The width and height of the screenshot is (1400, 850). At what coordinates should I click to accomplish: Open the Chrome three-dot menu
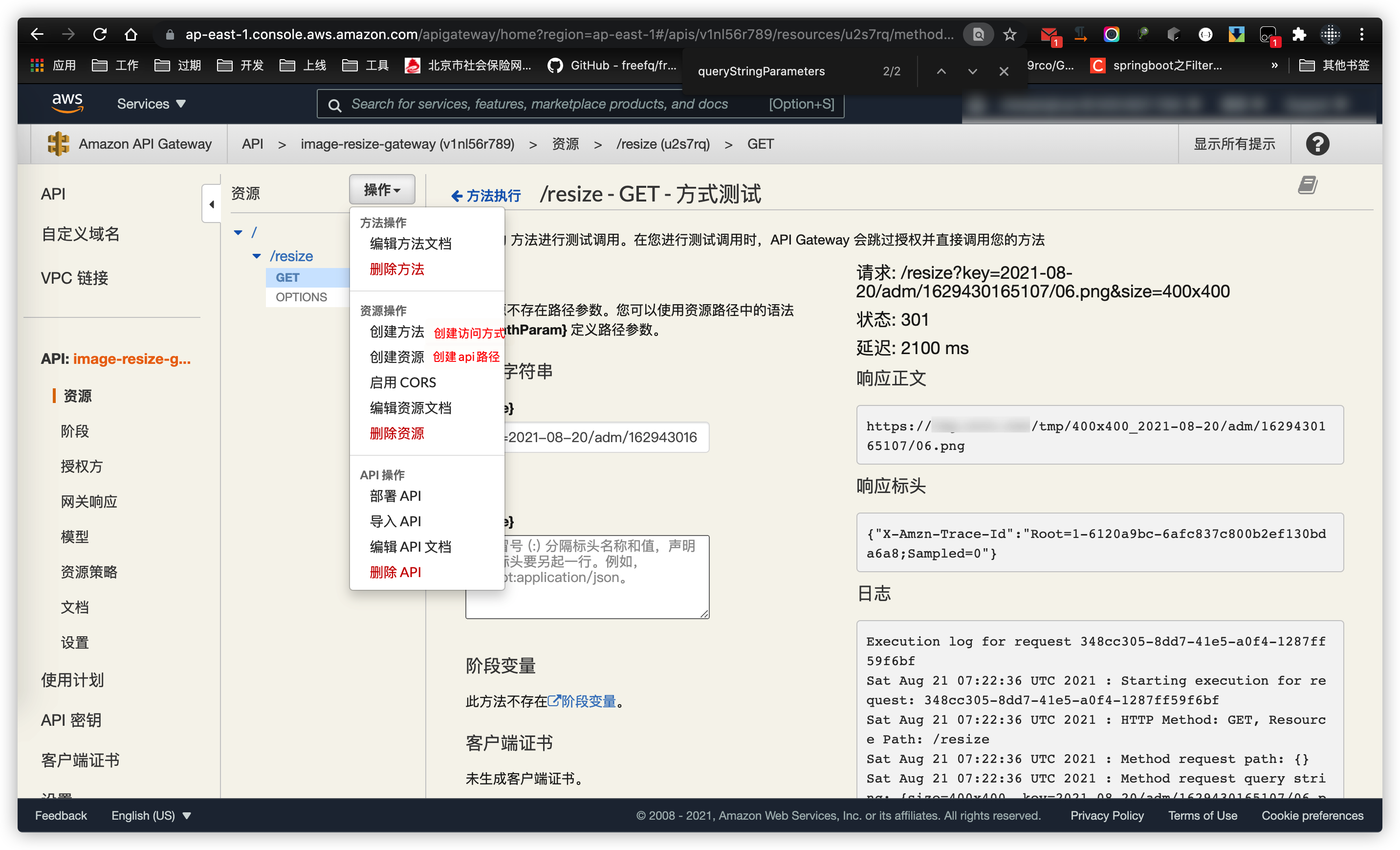pos(1362,35)
